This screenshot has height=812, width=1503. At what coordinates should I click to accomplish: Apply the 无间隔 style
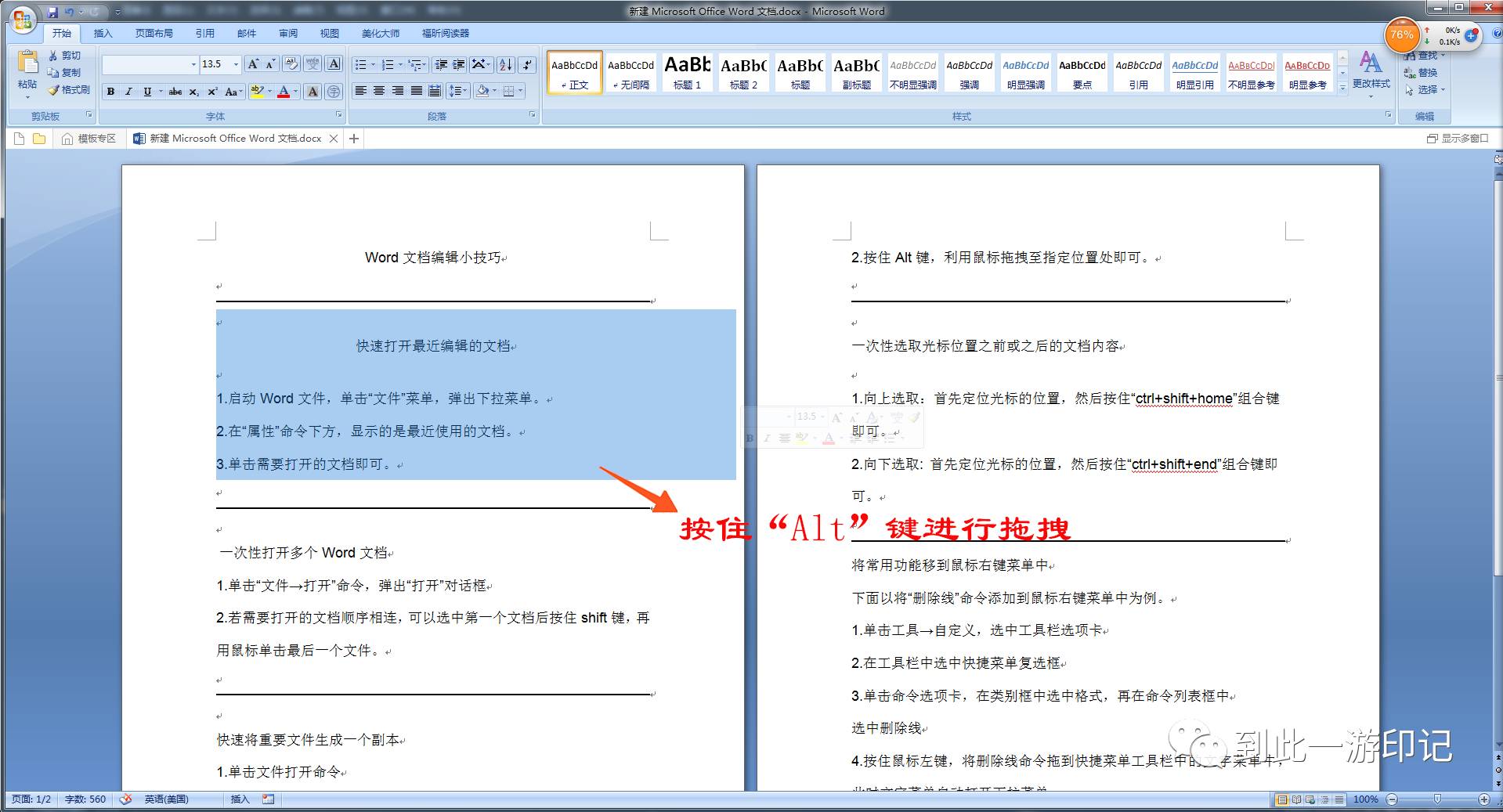point(630,73)
